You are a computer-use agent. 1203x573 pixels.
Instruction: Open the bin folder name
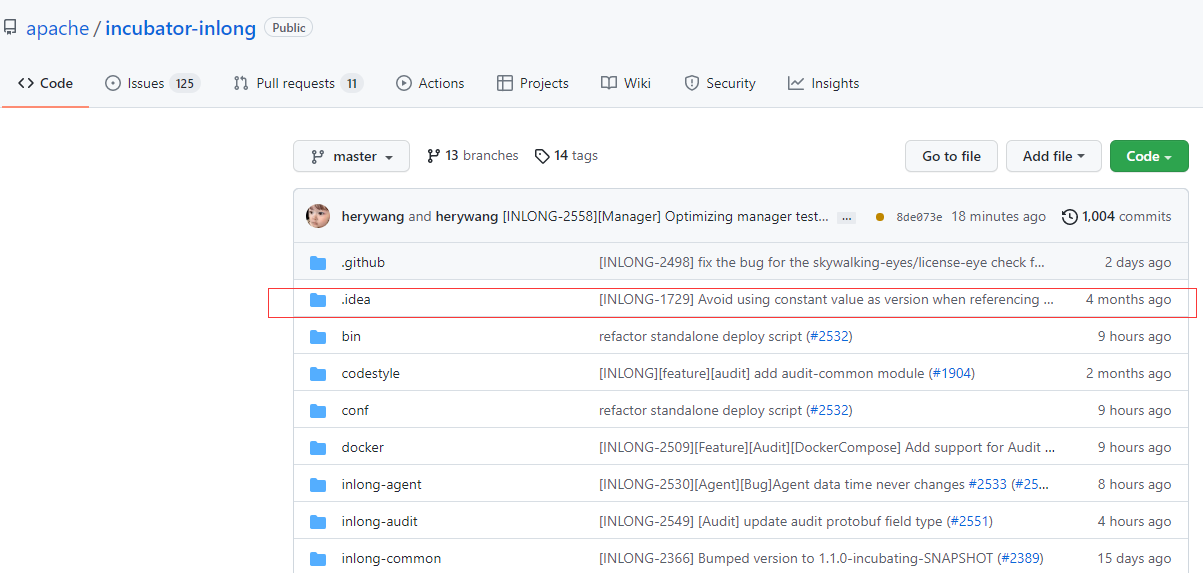[x=351, y=337]
